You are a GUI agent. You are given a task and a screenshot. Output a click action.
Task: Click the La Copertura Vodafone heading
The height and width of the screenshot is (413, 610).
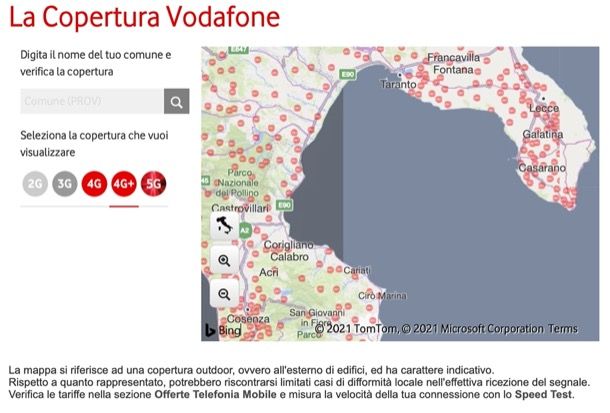[x=144, y=17]
